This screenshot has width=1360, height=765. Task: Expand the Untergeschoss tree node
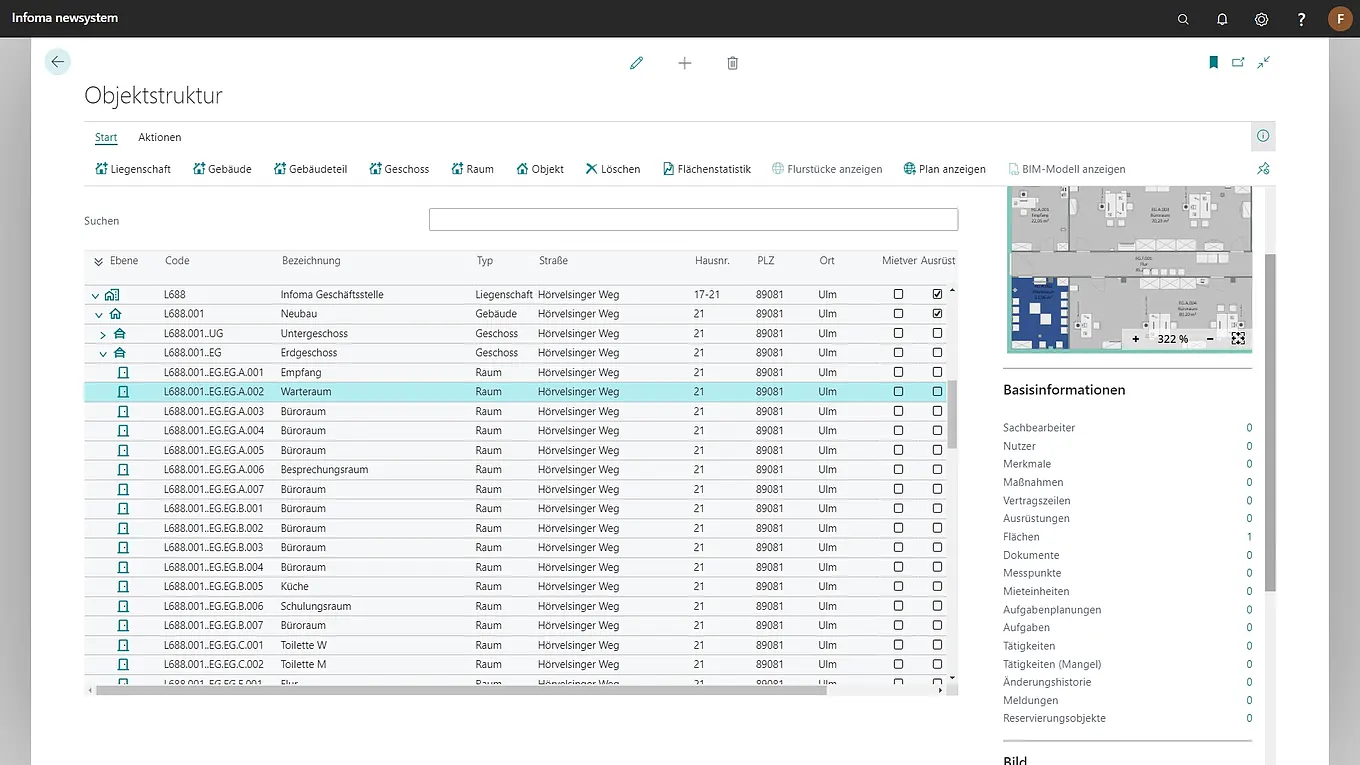103,334
